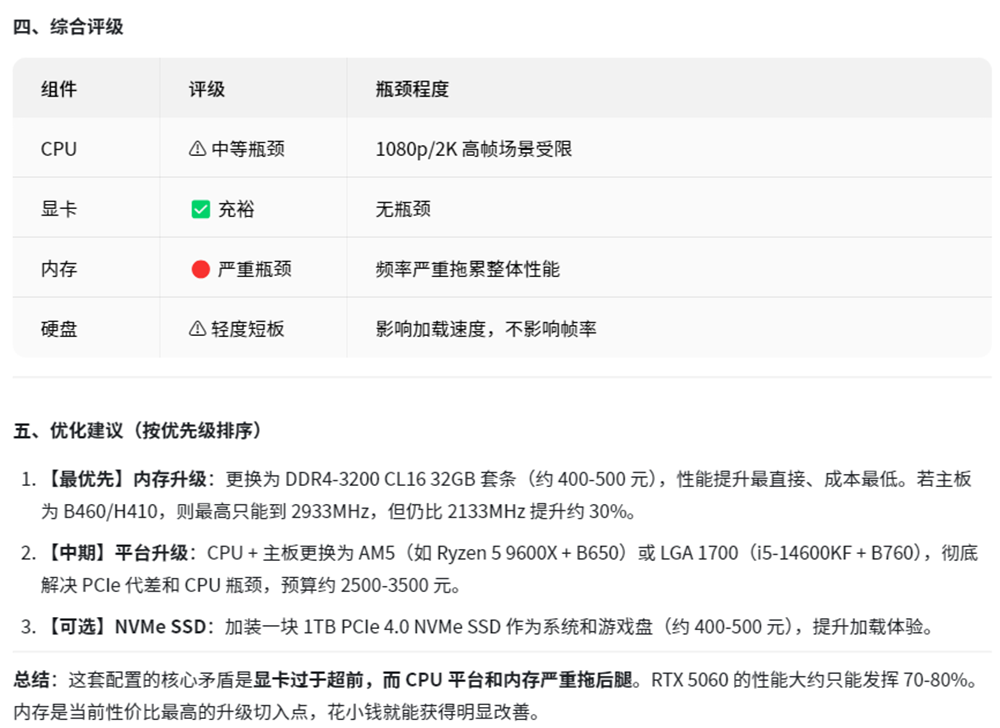This screenshot has height=728, width=1000.
Task: Select the heading 五、优化建议（按优先级排序）
Action: 138,430
